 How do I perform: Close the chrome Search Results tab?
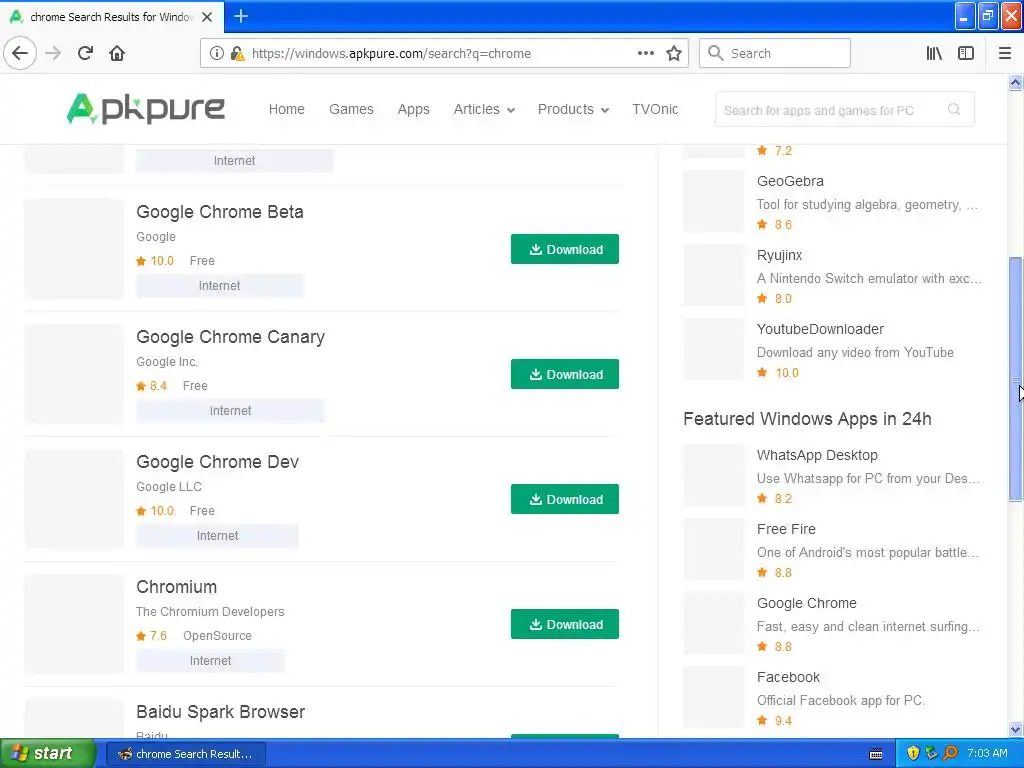click(x=207, y=17)
